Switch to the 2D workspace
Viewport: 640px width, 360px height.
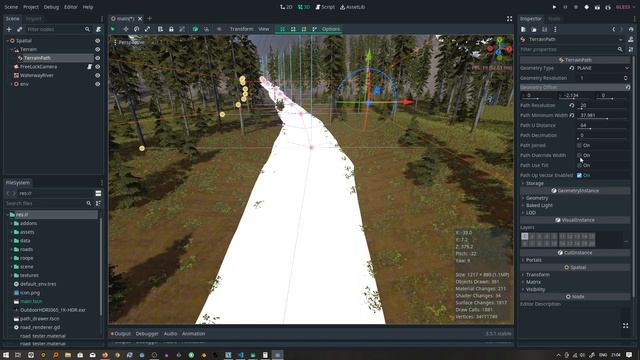286,7
